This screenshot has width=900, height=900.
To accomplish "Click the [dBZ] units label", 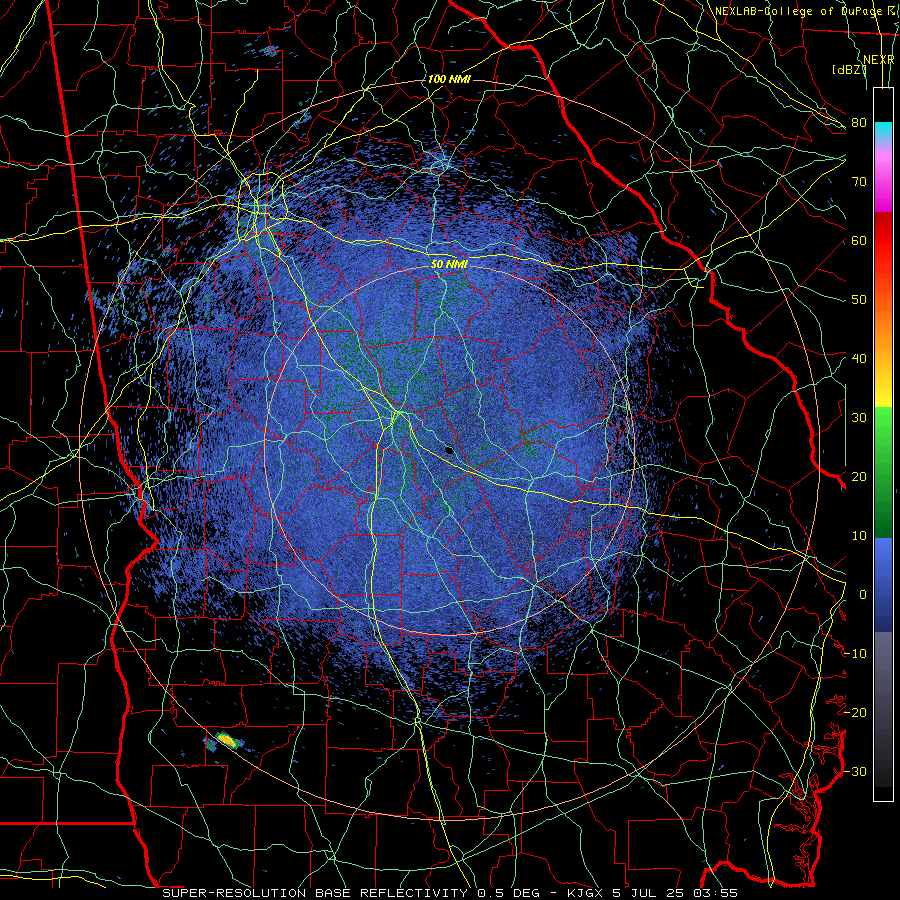I will (849, 70).
